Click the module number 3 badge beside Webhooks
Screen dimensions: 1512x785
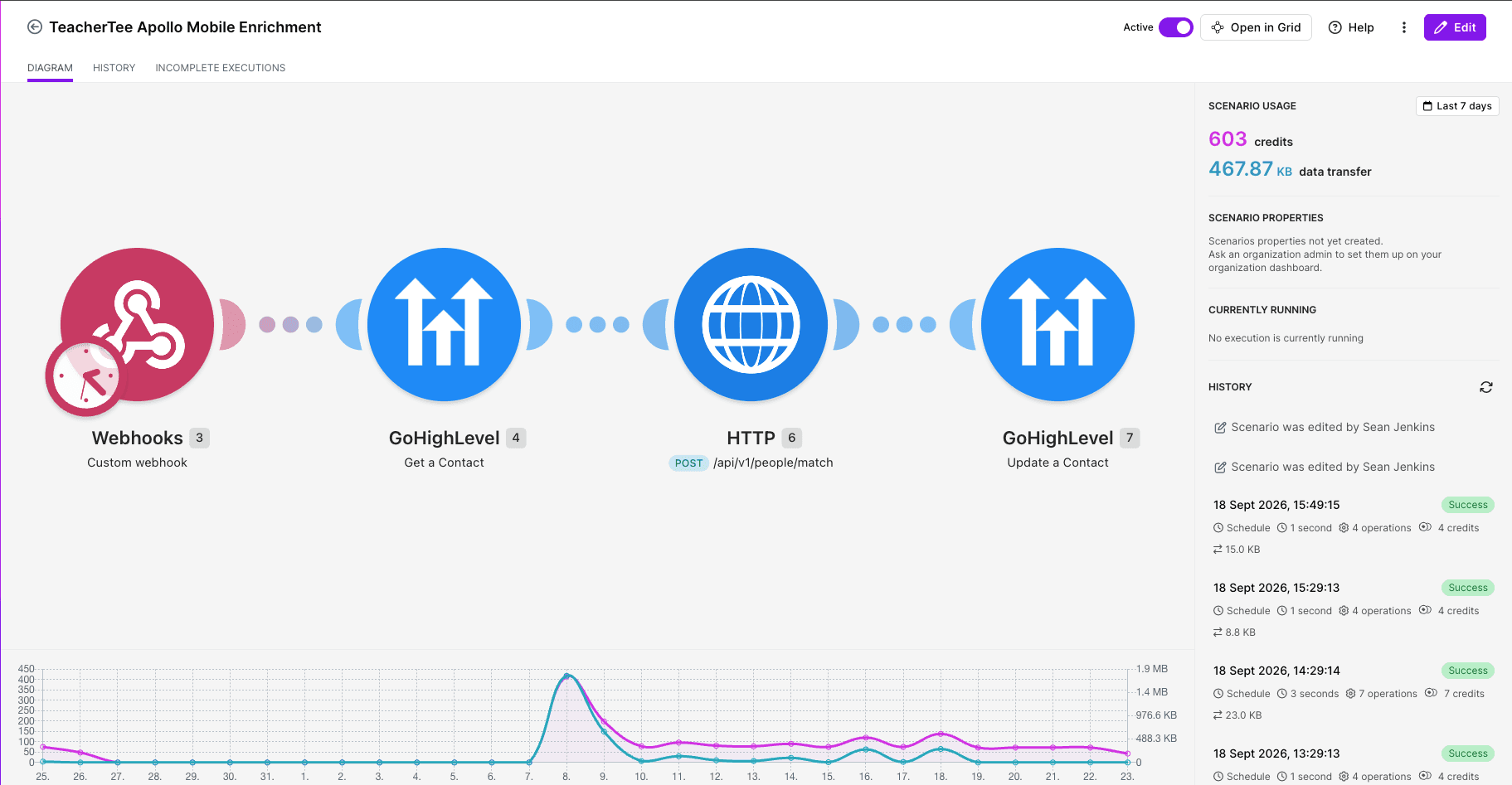click(x=199, y=438)
